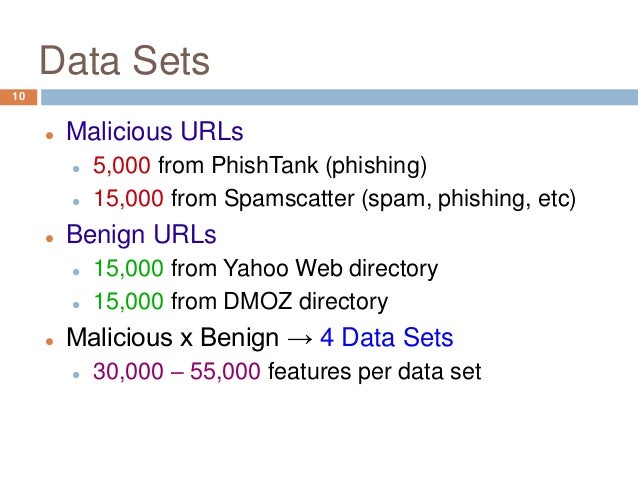Click the sub-bullet next to the Yahoo Web directory line
638x479 pixels.
tap(77, 270)
